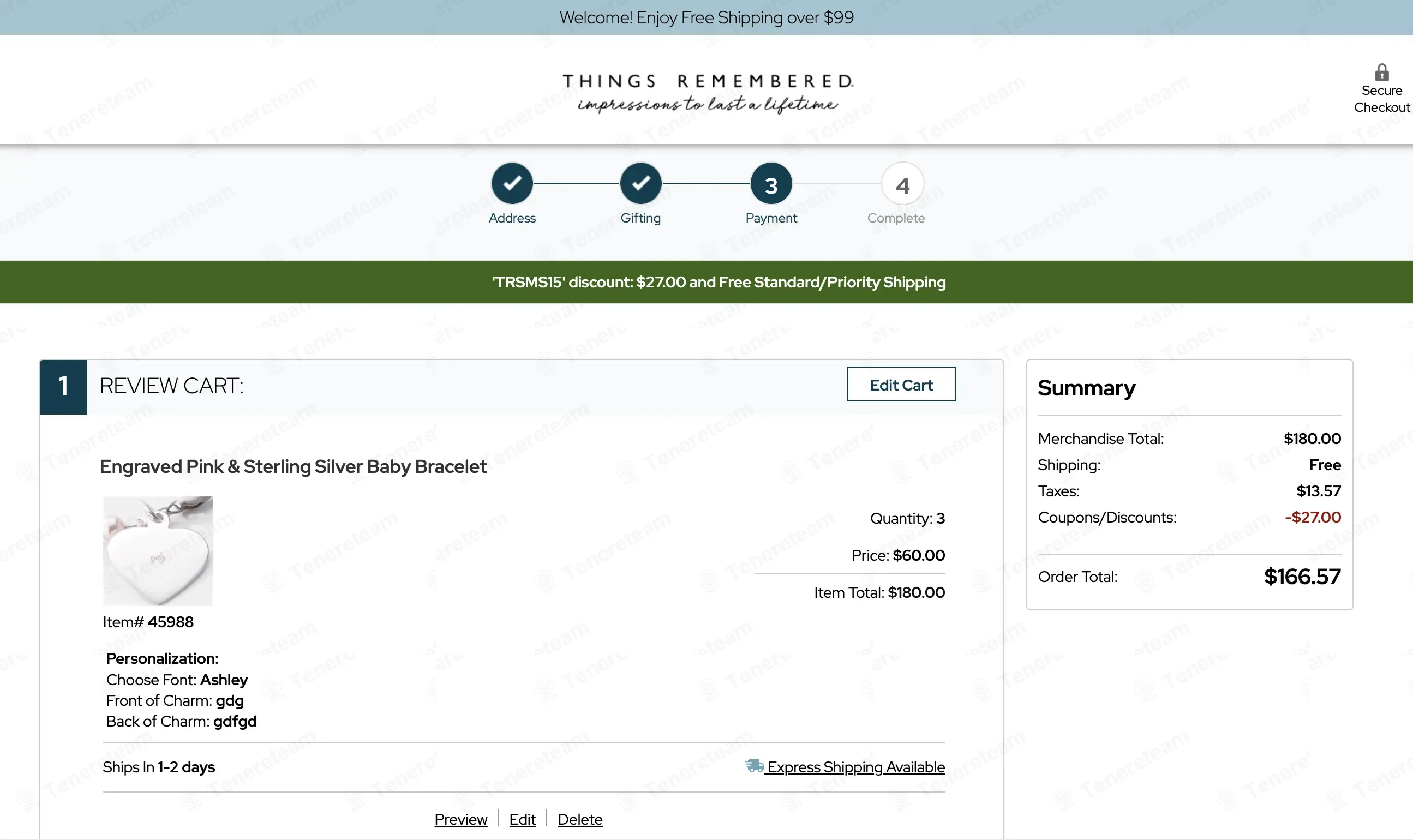This screenshot has width=1413, height=840.
Task: Click the Shipping value Free
Action: [1325, 465]
